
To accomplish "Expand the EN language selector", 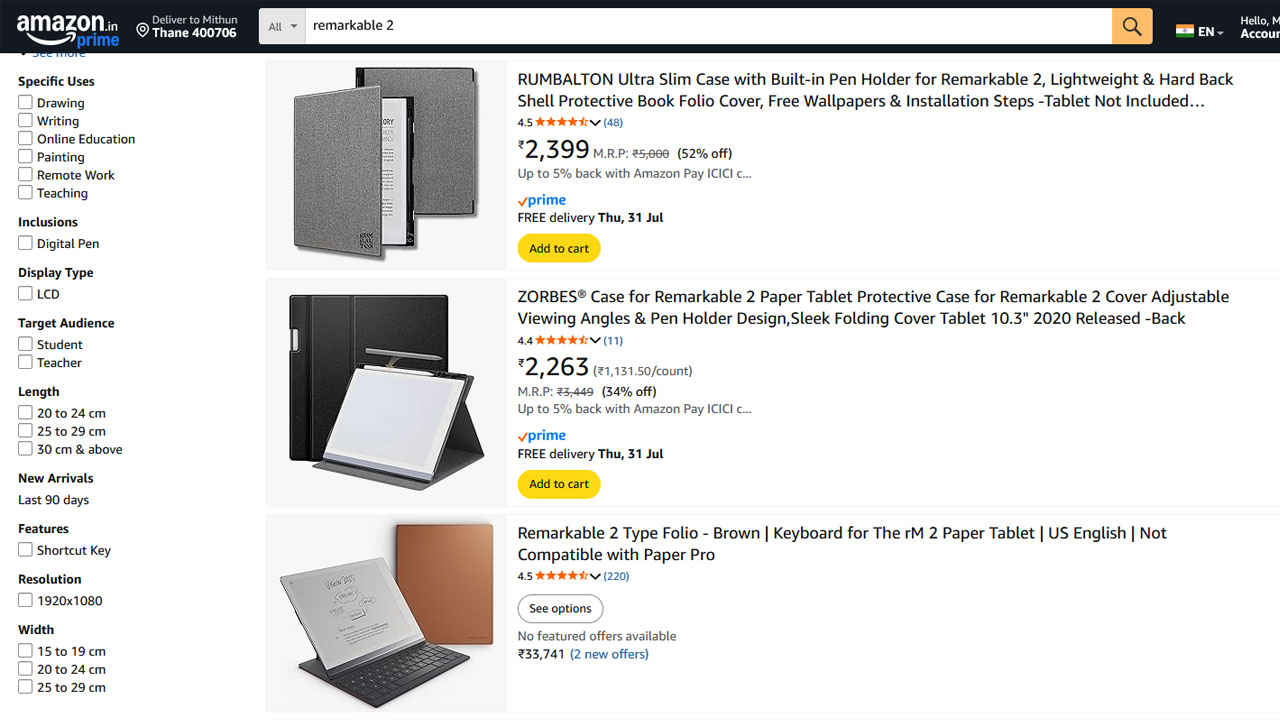I will pos(1211,32).
